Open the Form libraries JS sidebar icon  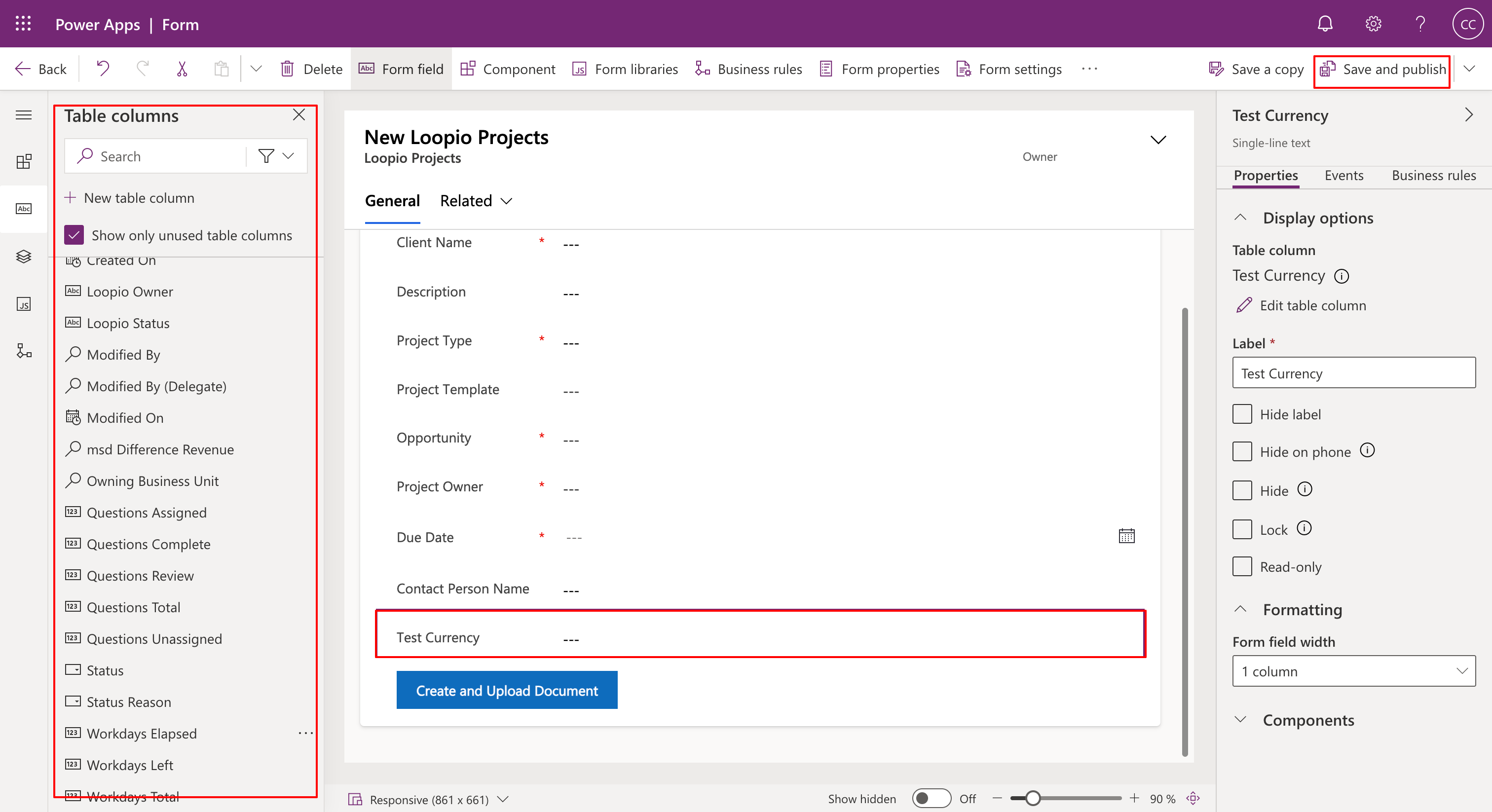coord(24,304)
